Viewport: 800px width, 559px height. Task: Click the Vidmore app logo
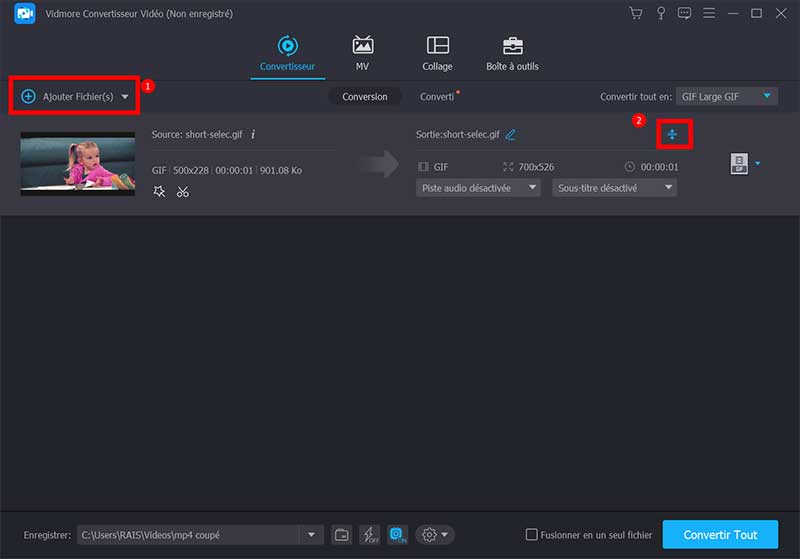24,13
